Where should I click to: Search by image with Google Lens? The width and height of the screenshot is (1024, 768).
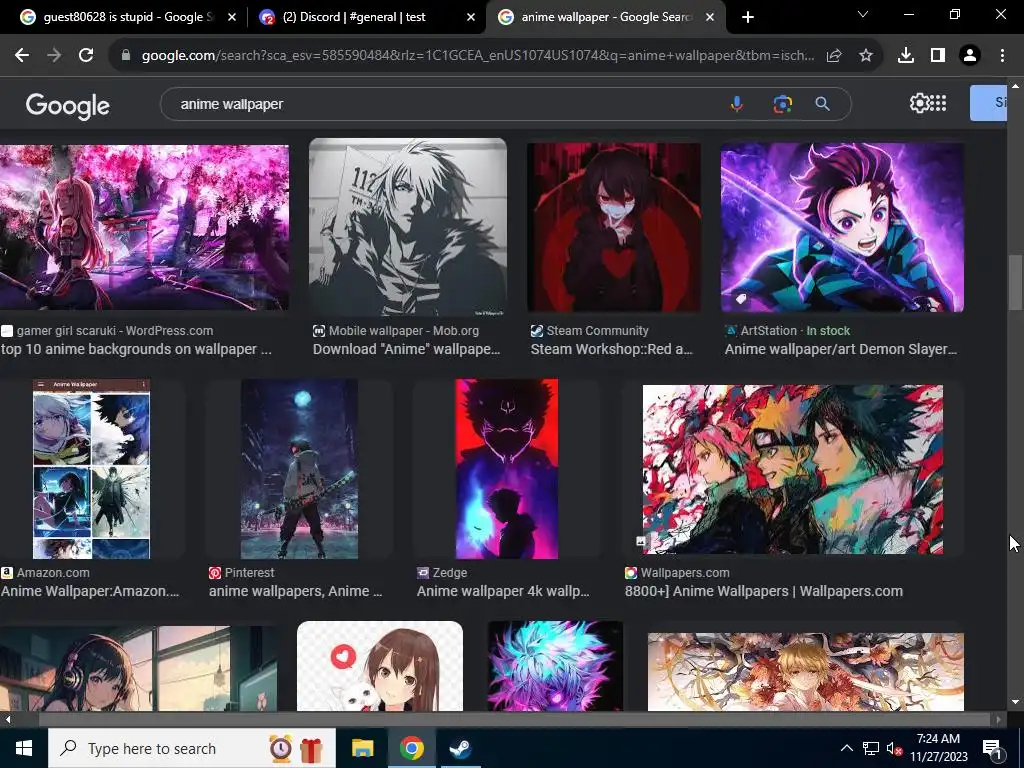coord(782,104)
